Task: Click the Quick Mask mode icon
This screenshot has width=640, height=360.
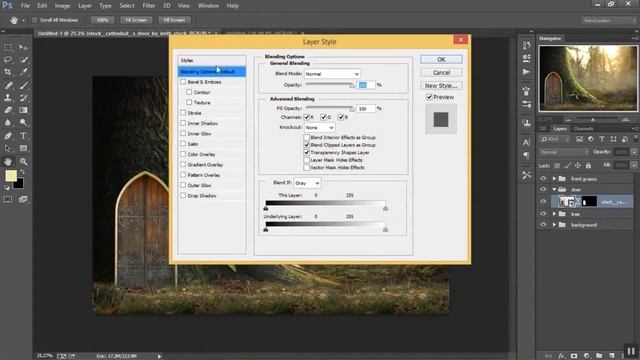Action: pyautogui.click(x=8, y=199)
